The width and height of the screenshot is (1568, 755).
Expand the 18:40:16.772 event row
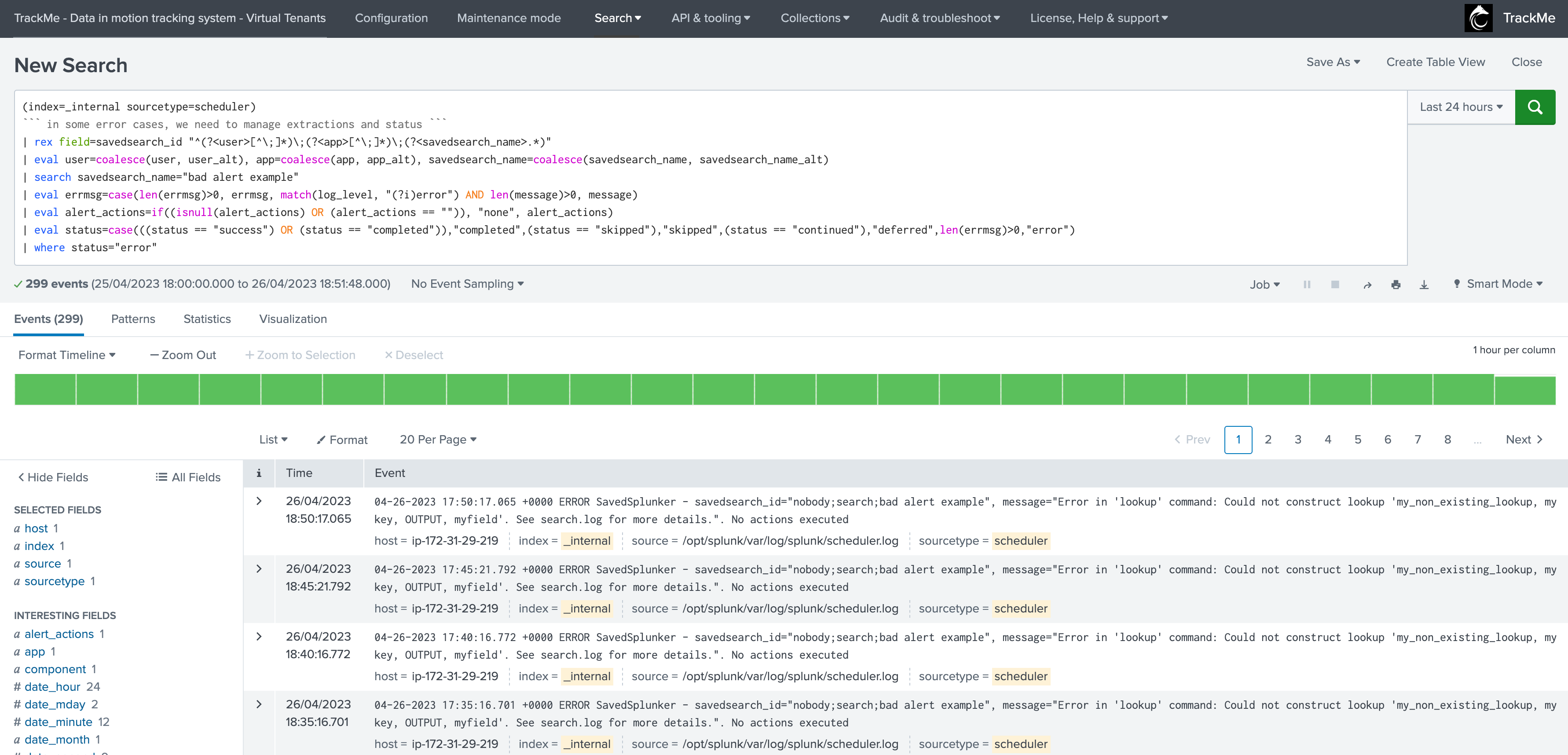[x=259, y=636]
